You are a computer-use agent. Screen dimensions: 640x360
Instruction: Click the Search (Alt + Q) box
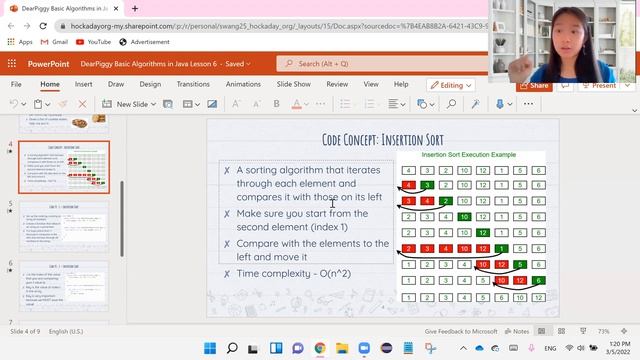382,64
